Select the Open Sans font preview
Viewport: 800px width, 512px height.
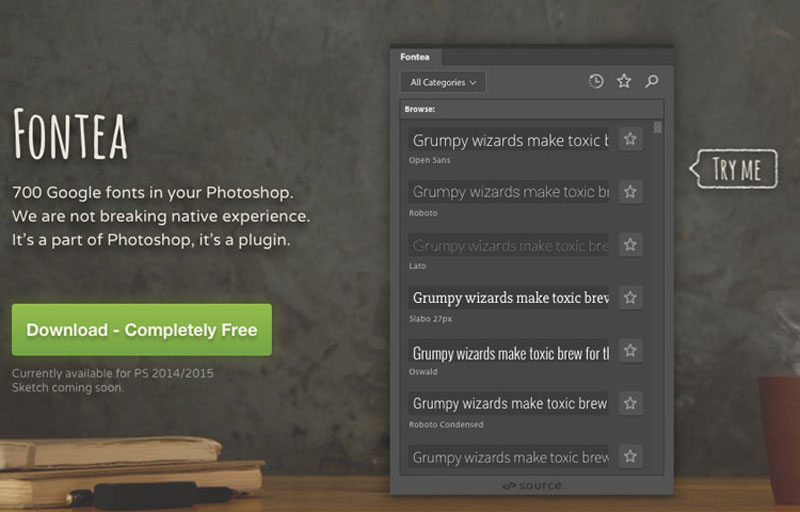click(x=509, y=140)
